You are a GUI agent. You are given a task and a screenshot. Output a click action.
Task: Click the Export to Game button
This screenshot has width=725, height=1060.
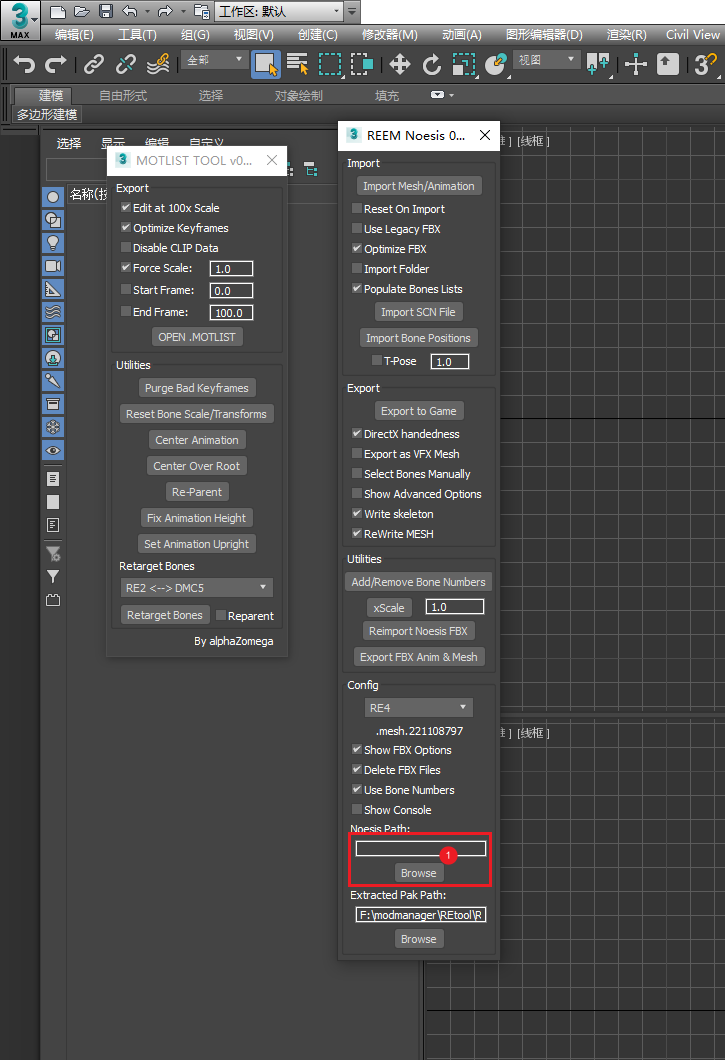[419, 411]
